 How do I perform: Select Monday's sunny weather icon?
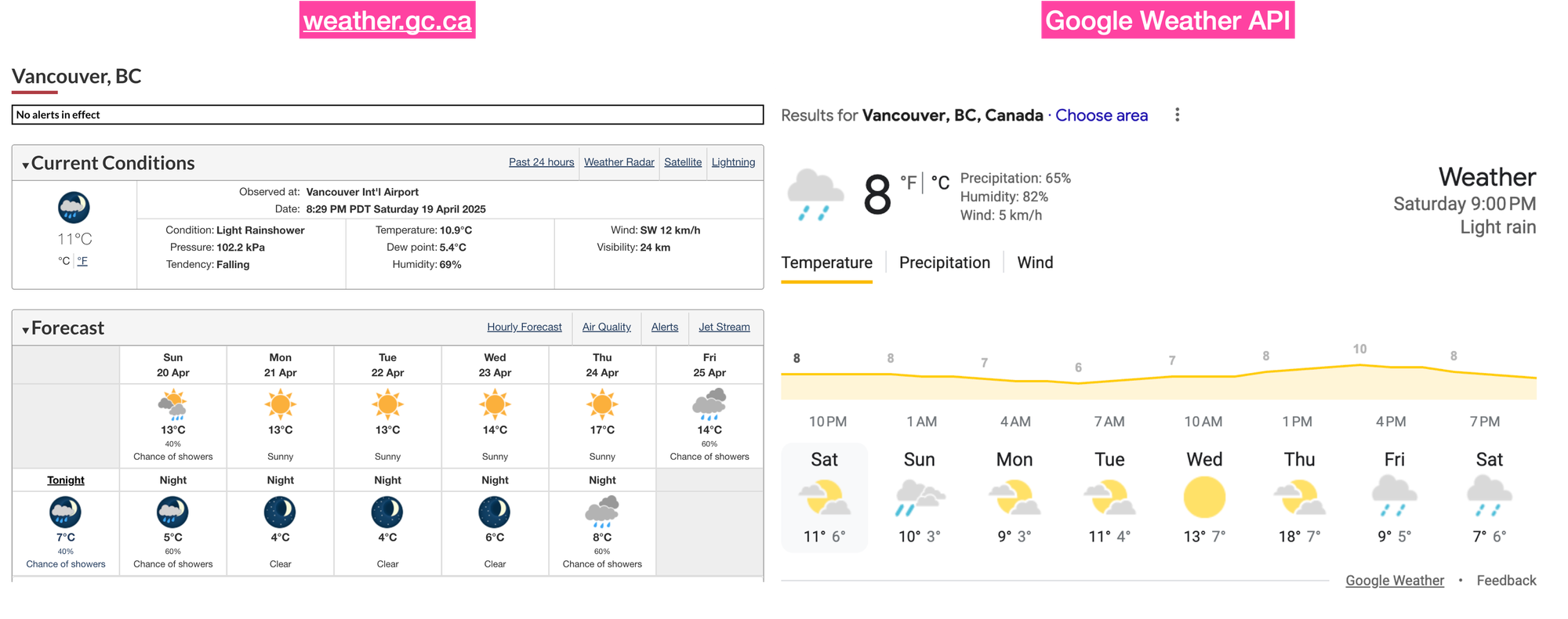(x=280, y=404)
